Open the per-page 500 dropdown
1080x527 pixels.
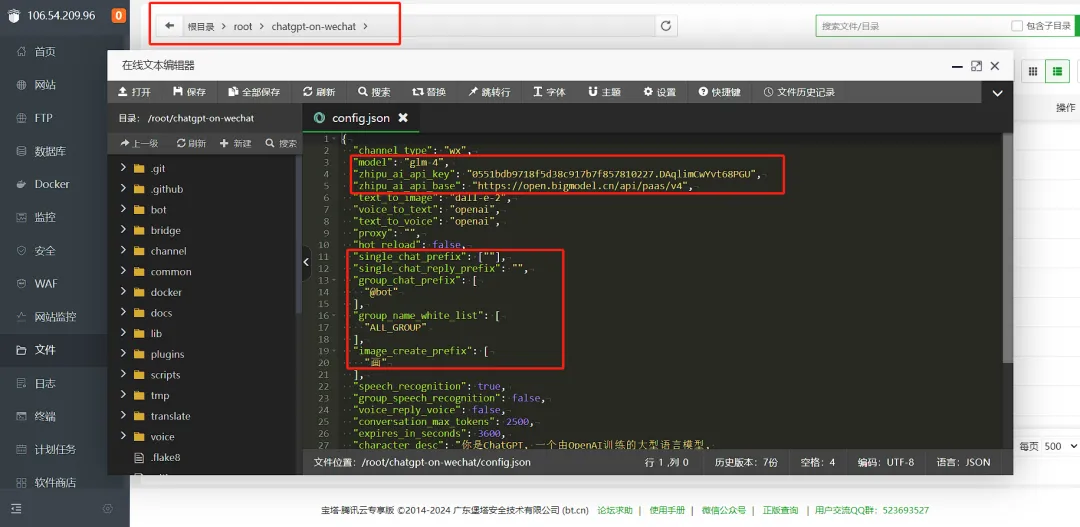(1060, 446)
